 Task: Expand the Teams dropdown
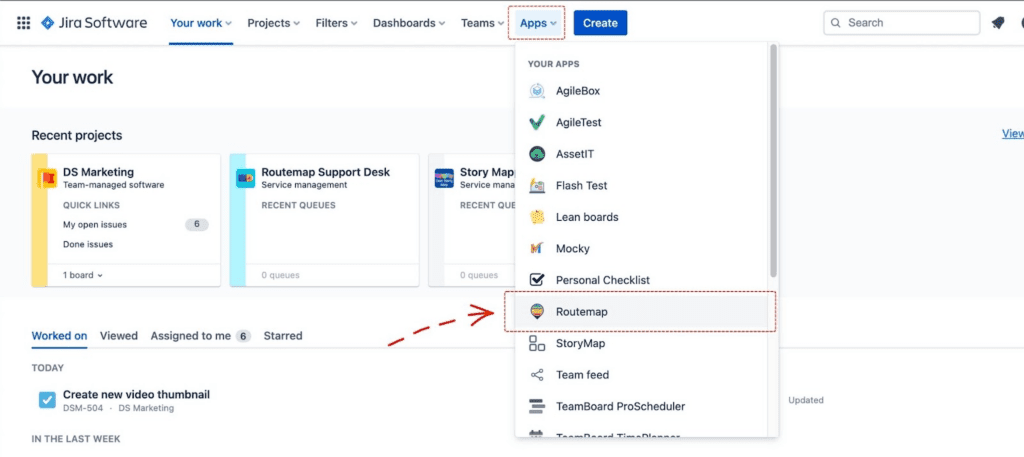tap(482, 23)
